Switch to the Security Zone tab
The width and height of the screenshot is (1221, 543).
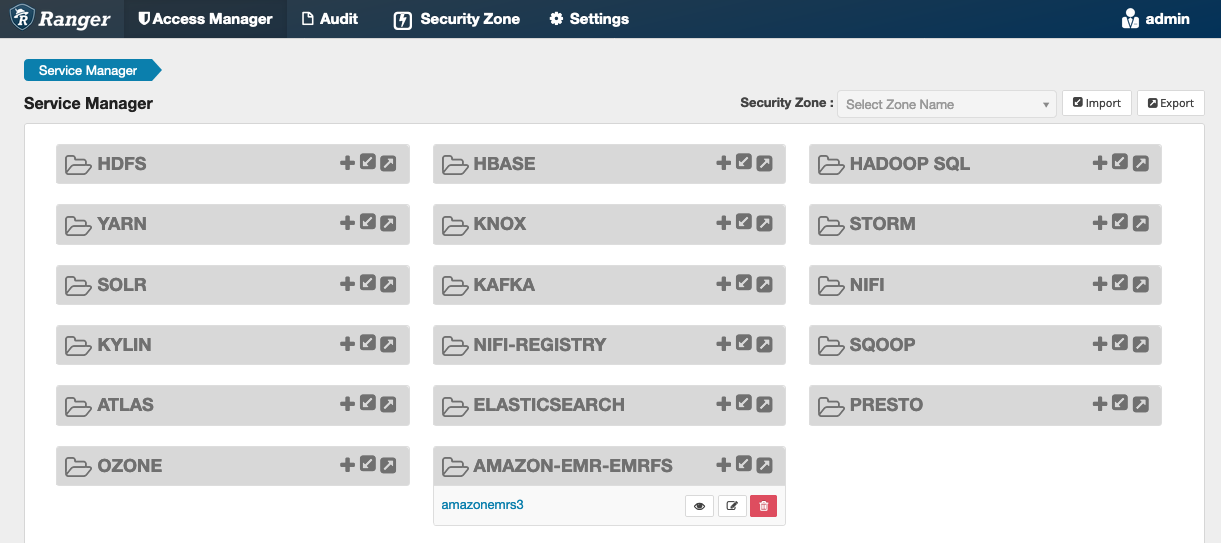pyautogui.click(x=457, y=19)
